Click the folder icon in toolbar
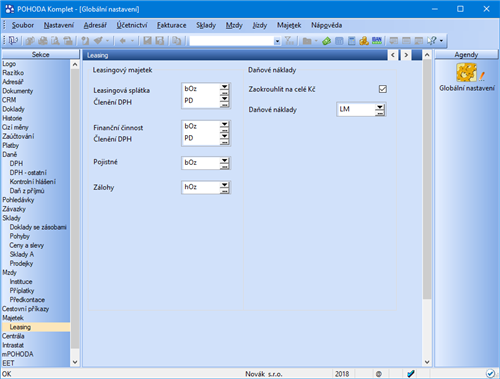 [307, 41]
